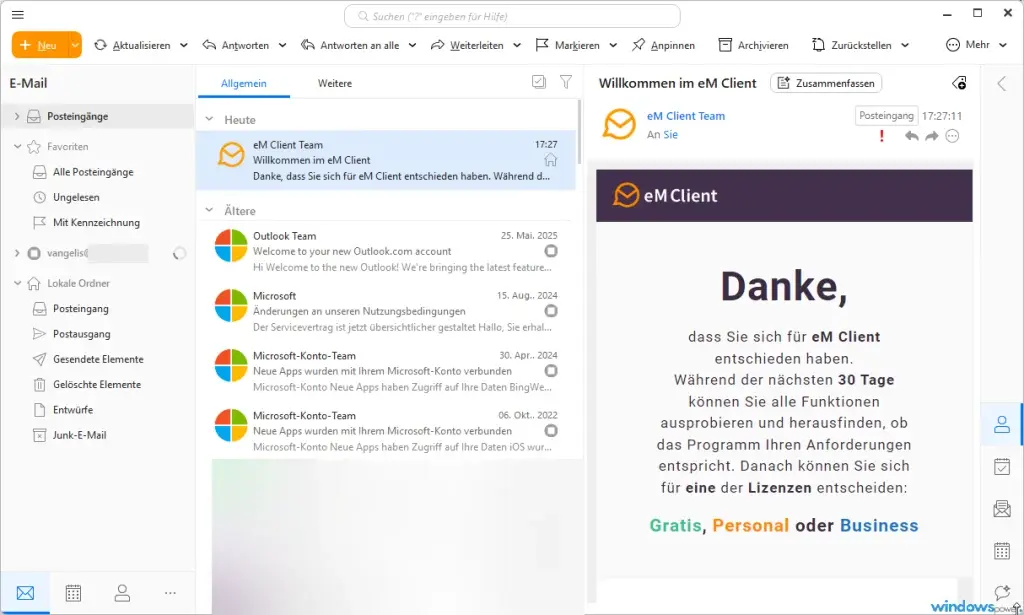The image size is (1024, 615).
Task: Click the forward arrow icon in message header
Action: (x=932, y=136)
